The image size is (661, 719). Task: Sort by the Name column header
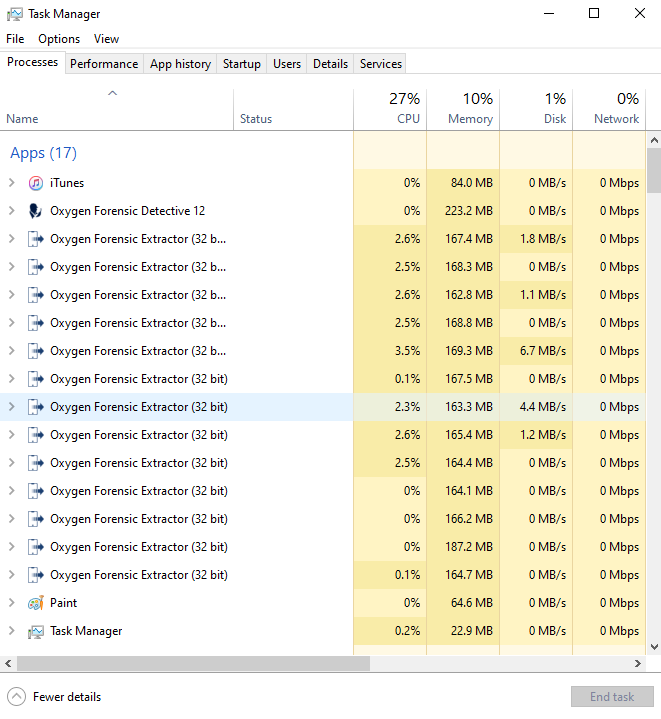(x=116, y=110)
